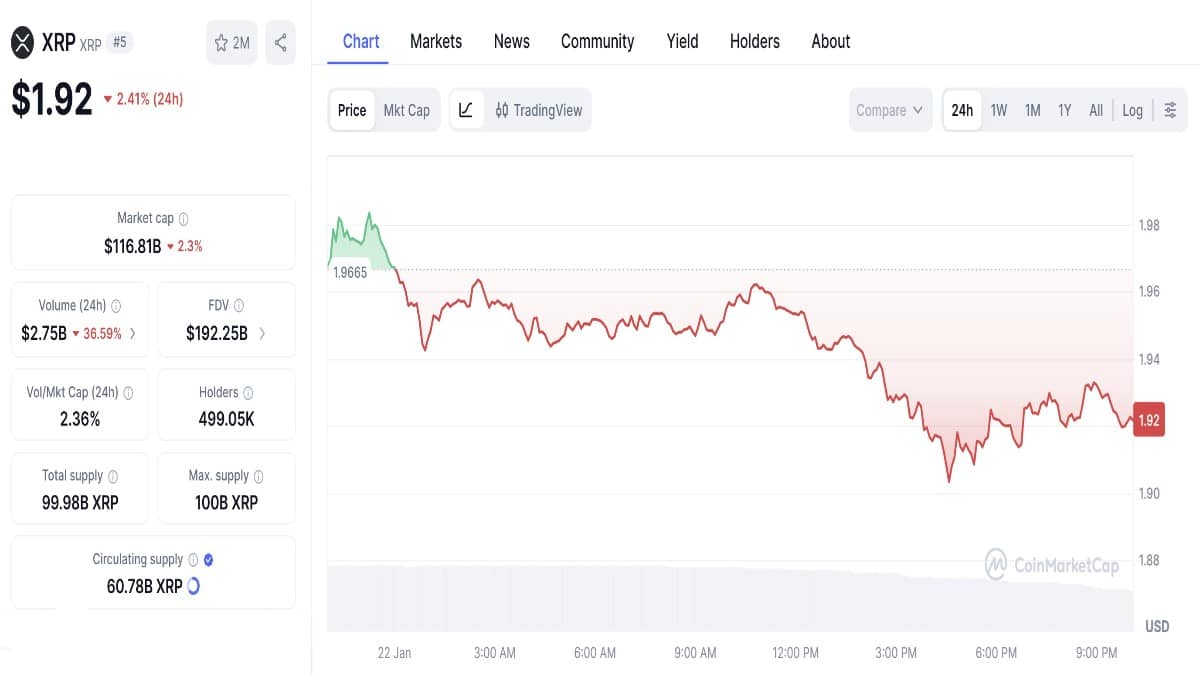The width and height of the screenshot is (1200, 675).
Task: Open the Holders tab
Action: [x=755, y=41]
